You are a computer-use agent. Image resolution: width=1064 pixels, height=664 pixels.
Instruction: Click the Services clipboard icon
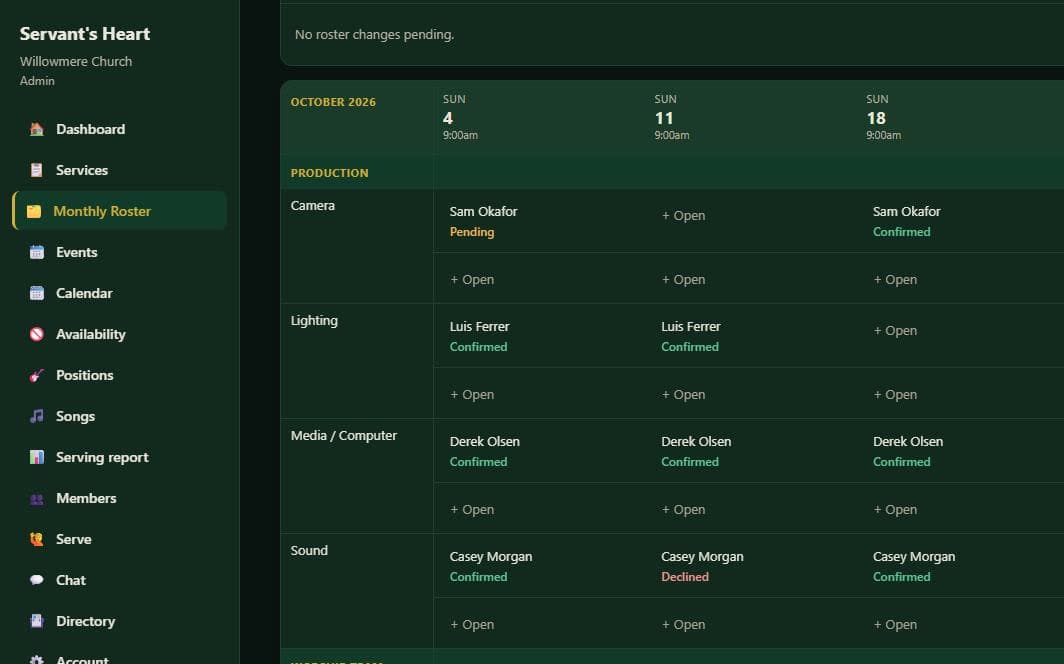pos(37,170)
